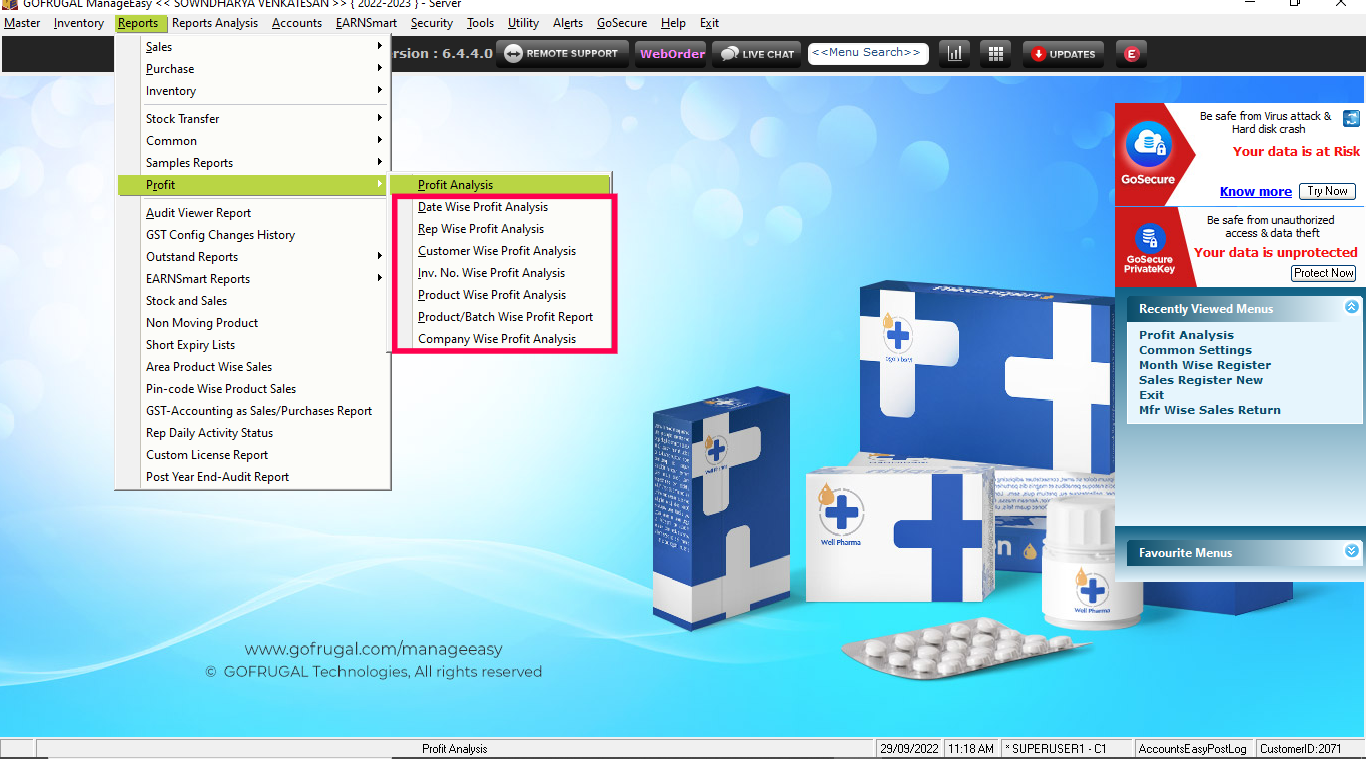Click the Protect Now button
Viewport: 1366px width, 759px height.
[1323, 273]
